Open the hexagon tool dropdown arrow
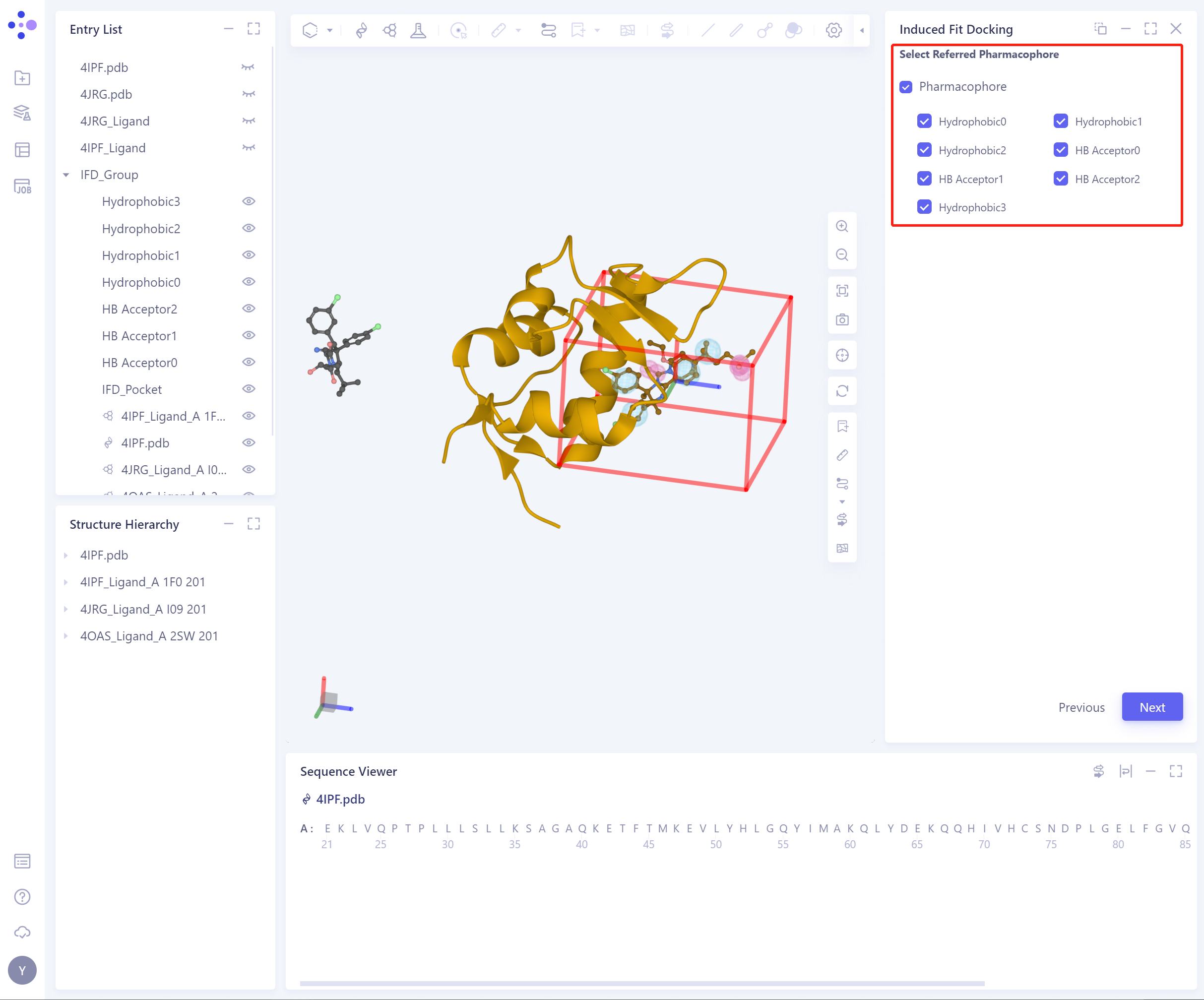The width and height of the screenshot is (1204, 1000). pyautogui.click(x=330, y=30)
